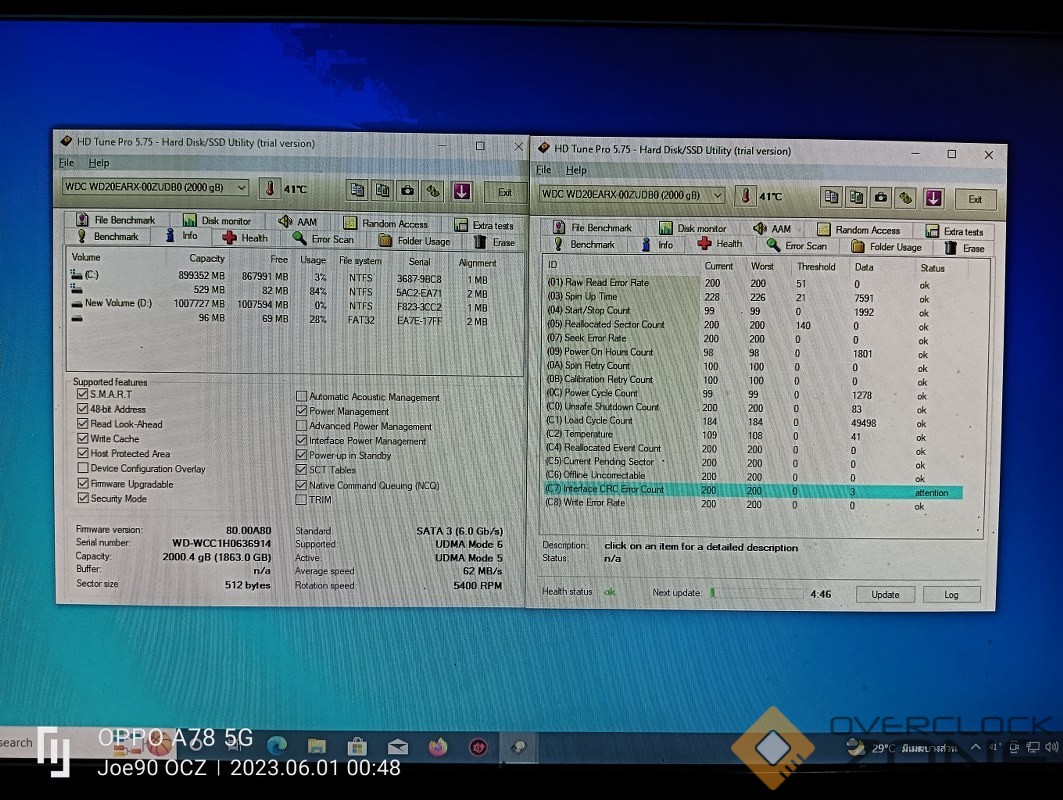Toggle the Security Mode checkbox

[83, 498]
